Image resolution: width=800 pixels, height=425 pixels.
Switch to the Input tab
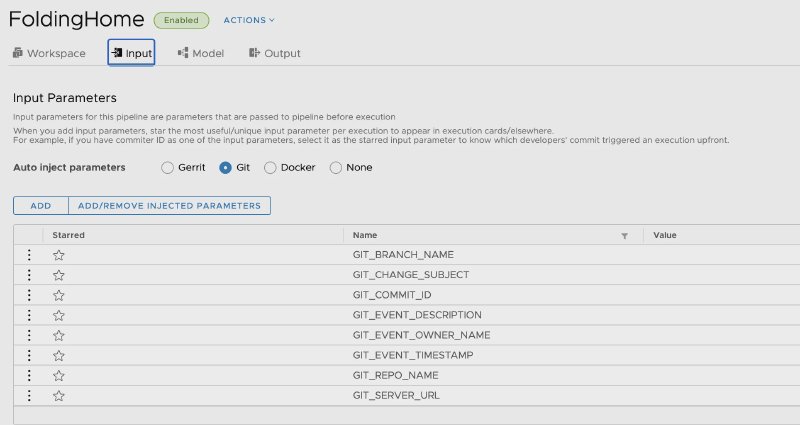coord(131,53)
